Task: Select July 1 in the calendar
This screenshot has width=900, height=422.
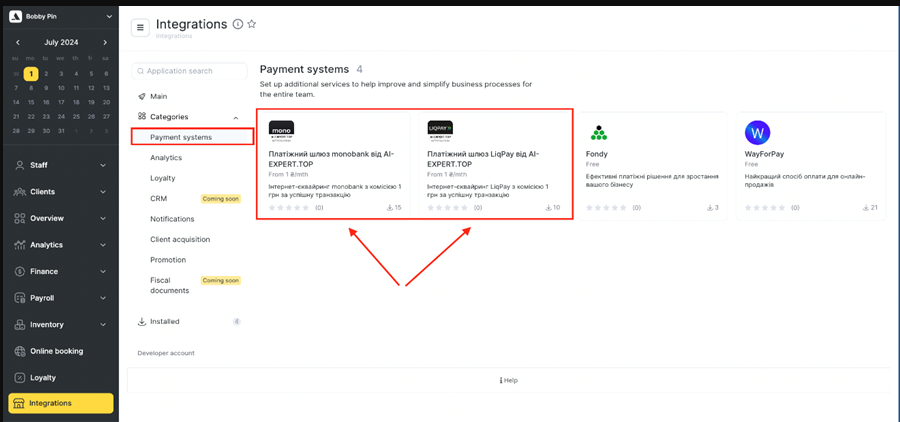Action: tap(31, 73)
